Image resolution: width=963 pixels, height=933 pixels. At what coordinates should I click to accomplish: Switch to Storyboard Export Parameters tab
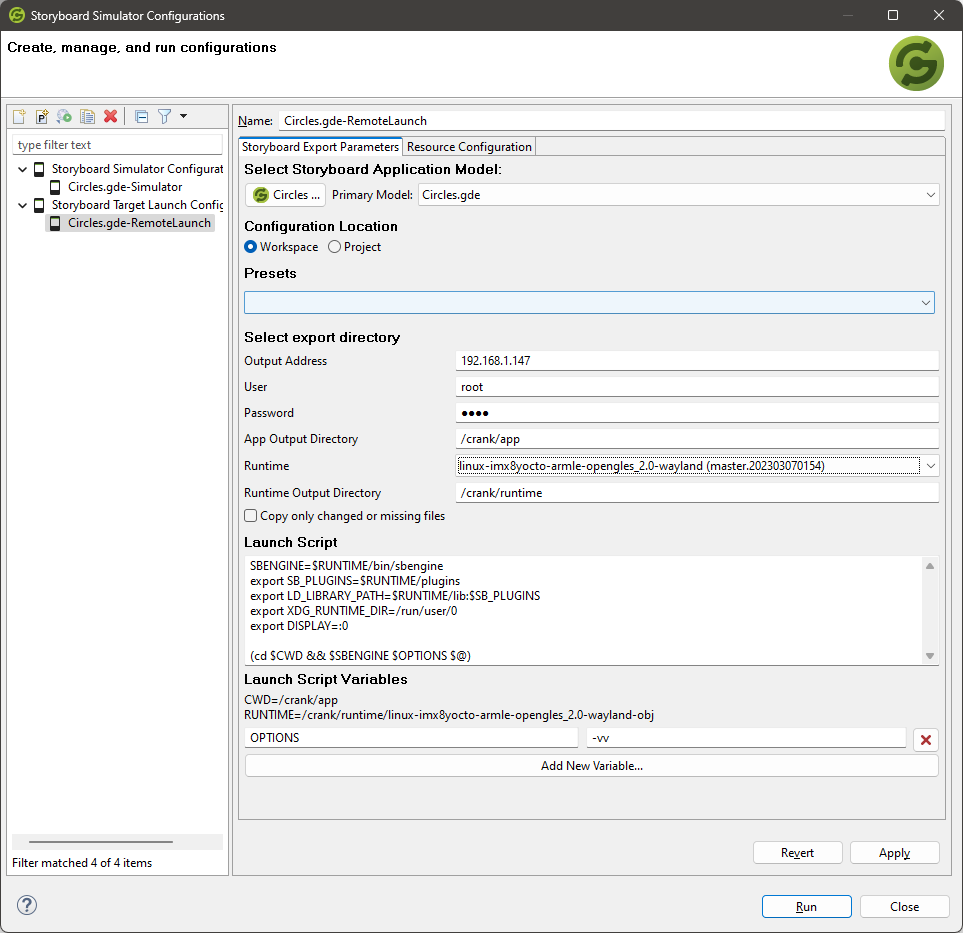point(320,147)
